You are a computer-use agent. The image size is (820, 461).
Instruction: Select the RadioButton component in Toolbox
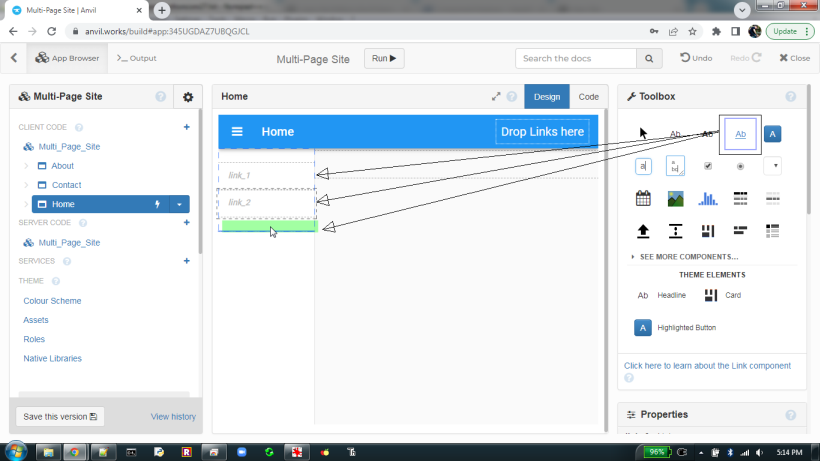click(x=740, y=166)
